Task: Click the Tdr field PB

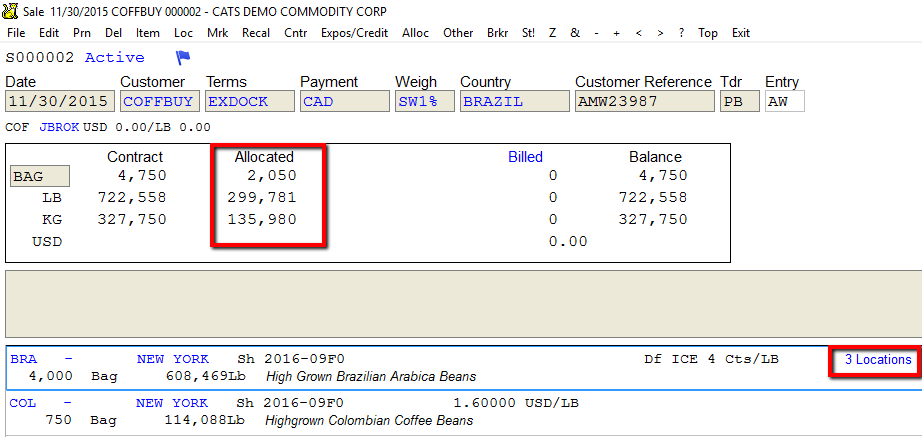Action: coord(740,101)
